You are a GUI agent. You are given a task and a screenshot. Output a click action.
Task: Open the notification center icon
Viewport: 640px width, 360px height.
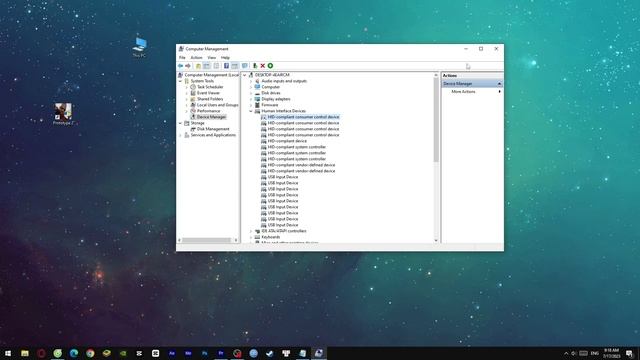pyautogui.click(x=629, y=353)
